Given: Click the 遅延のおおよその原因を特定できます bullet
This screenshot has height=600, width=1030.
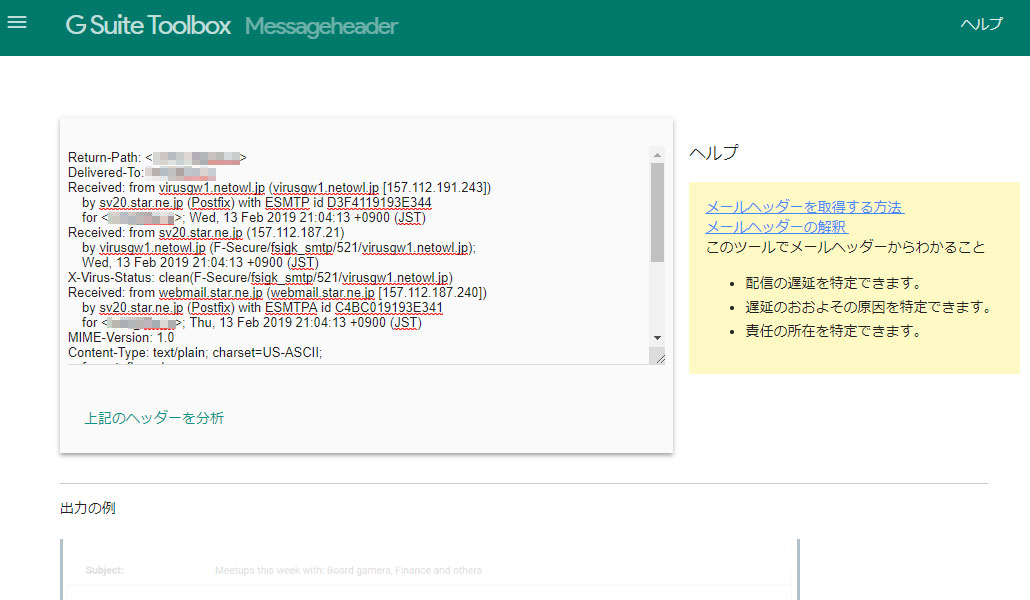Looking at the screenshot, I should [868, 307].
